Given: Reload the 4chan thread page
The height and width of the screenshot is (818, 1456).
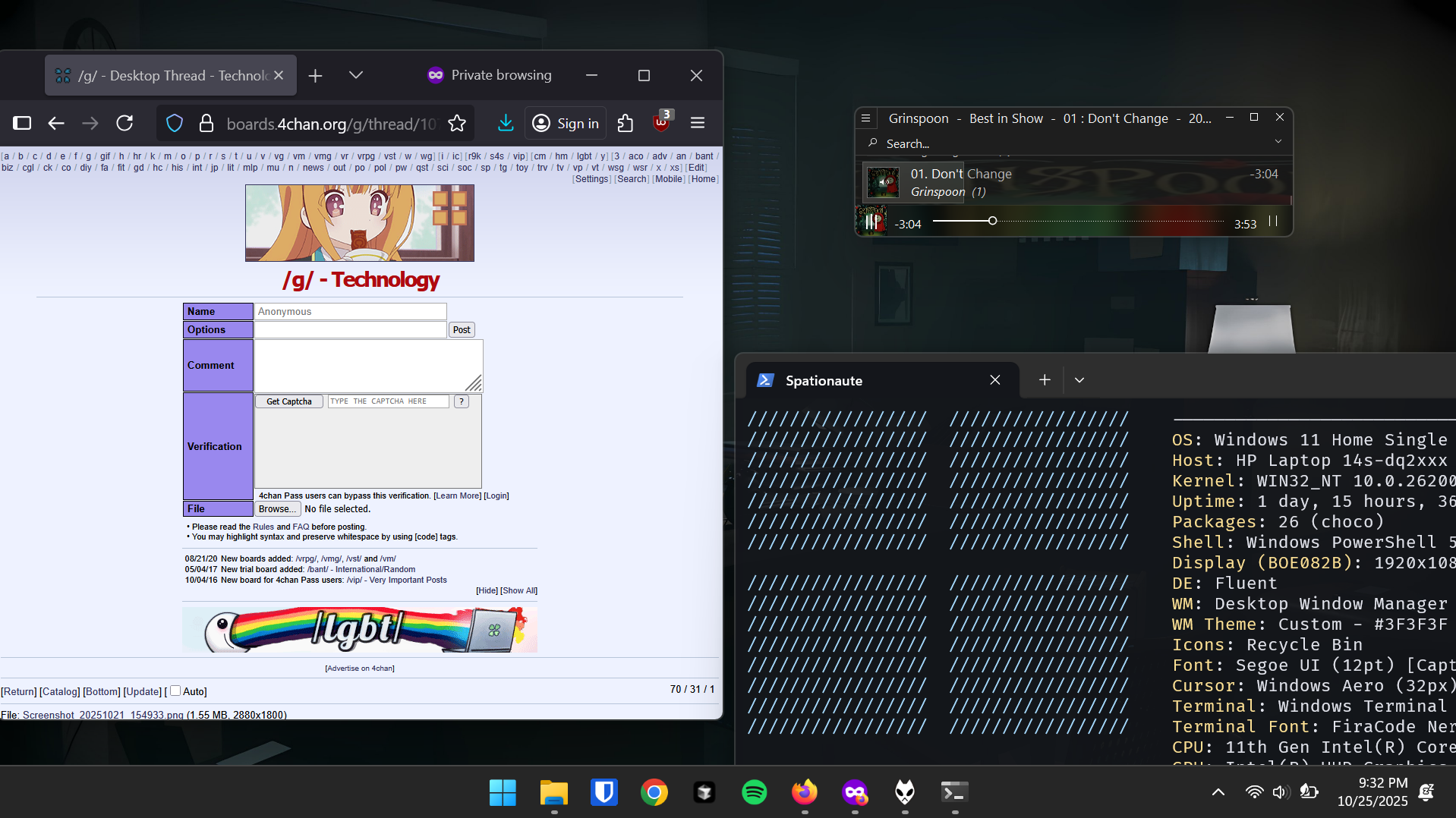Looking at the screenshot, I should (124, 123).
